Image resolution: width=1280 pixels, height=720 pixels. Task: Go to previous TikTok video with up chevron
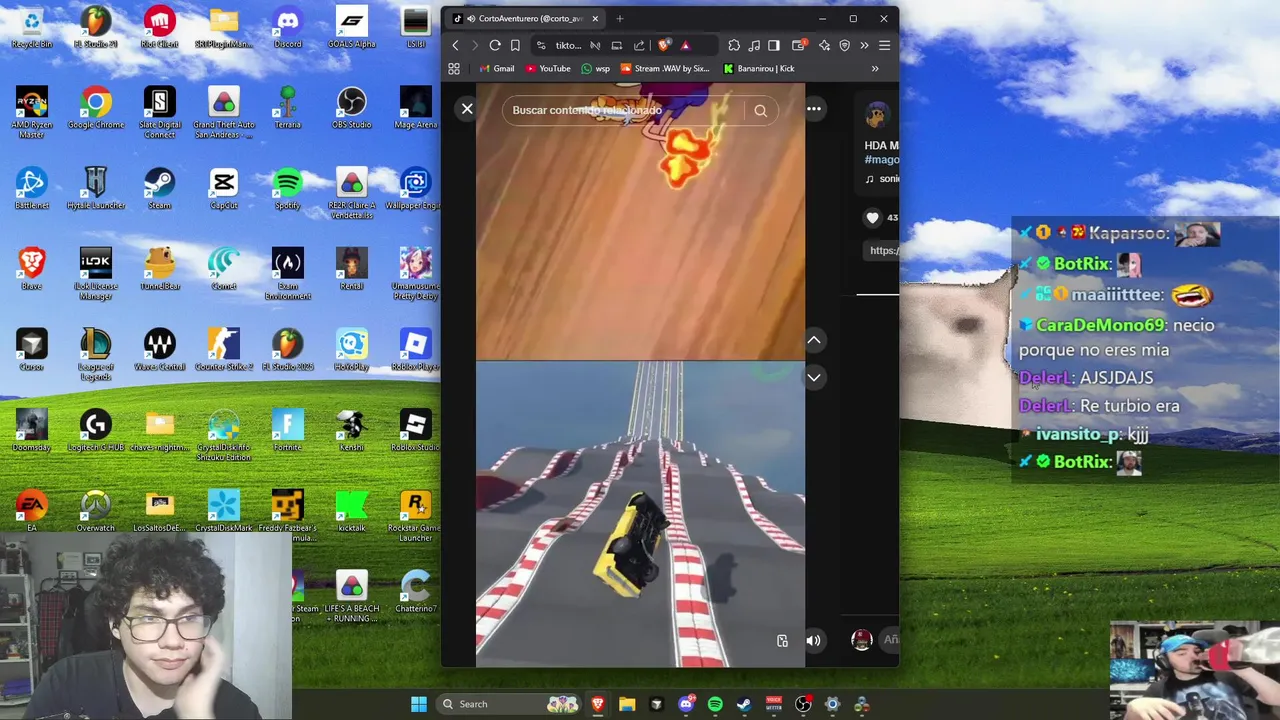click(x=814, y=341)
